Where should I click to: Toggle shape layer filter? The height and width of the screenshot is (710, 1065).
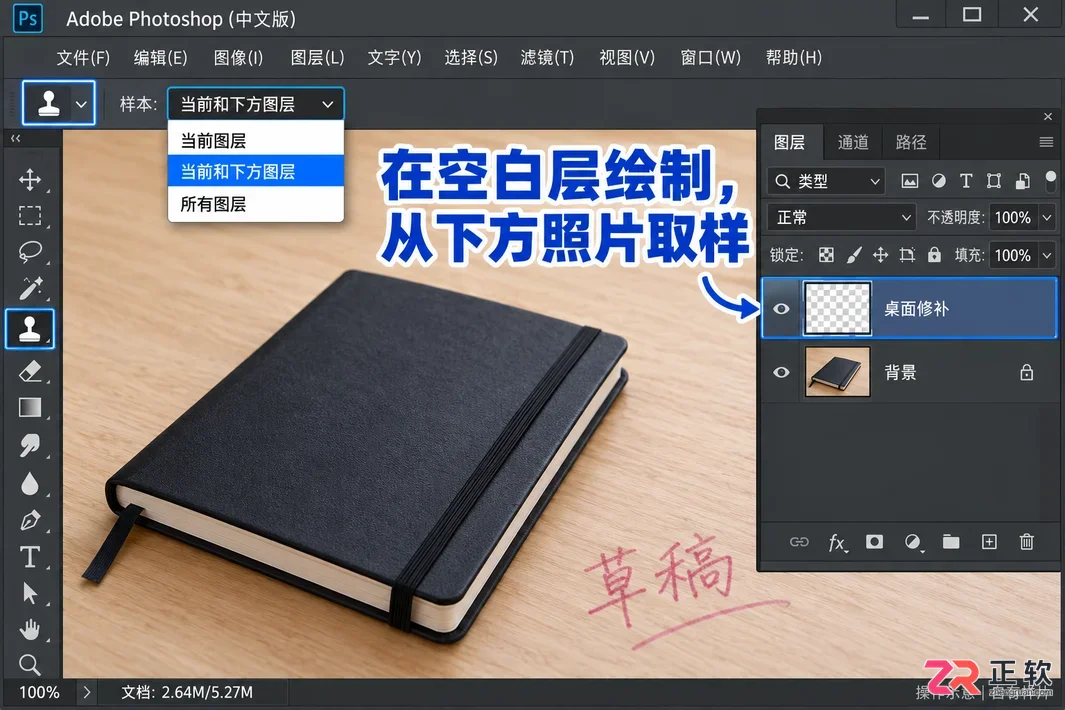(x=994, y=181)
